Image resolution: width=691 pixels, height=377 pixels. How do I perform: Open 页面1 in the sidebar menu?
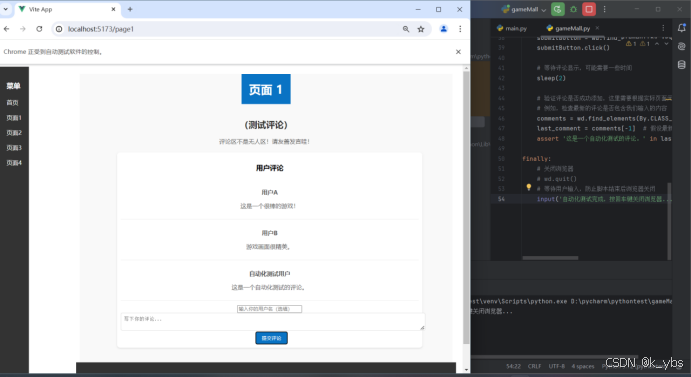click(14, 118)
